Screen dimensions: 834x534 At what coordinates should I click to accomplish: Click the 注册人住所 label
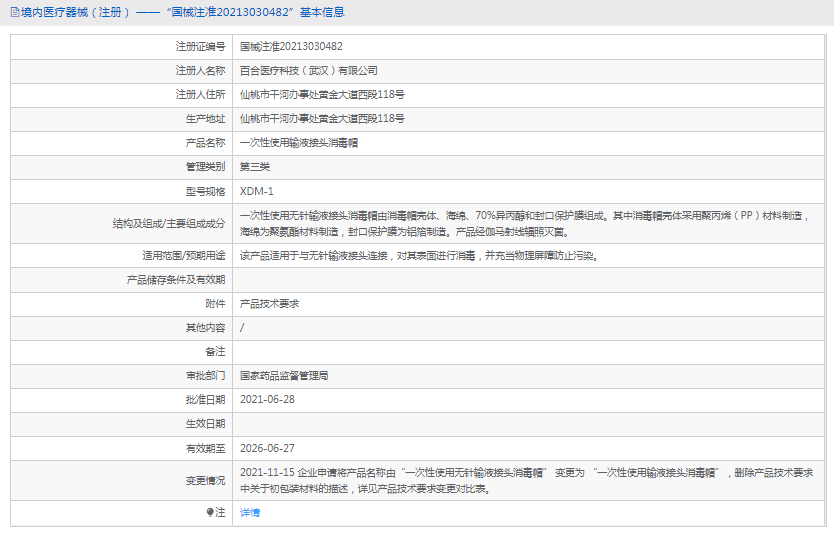(x=201, y=95)
